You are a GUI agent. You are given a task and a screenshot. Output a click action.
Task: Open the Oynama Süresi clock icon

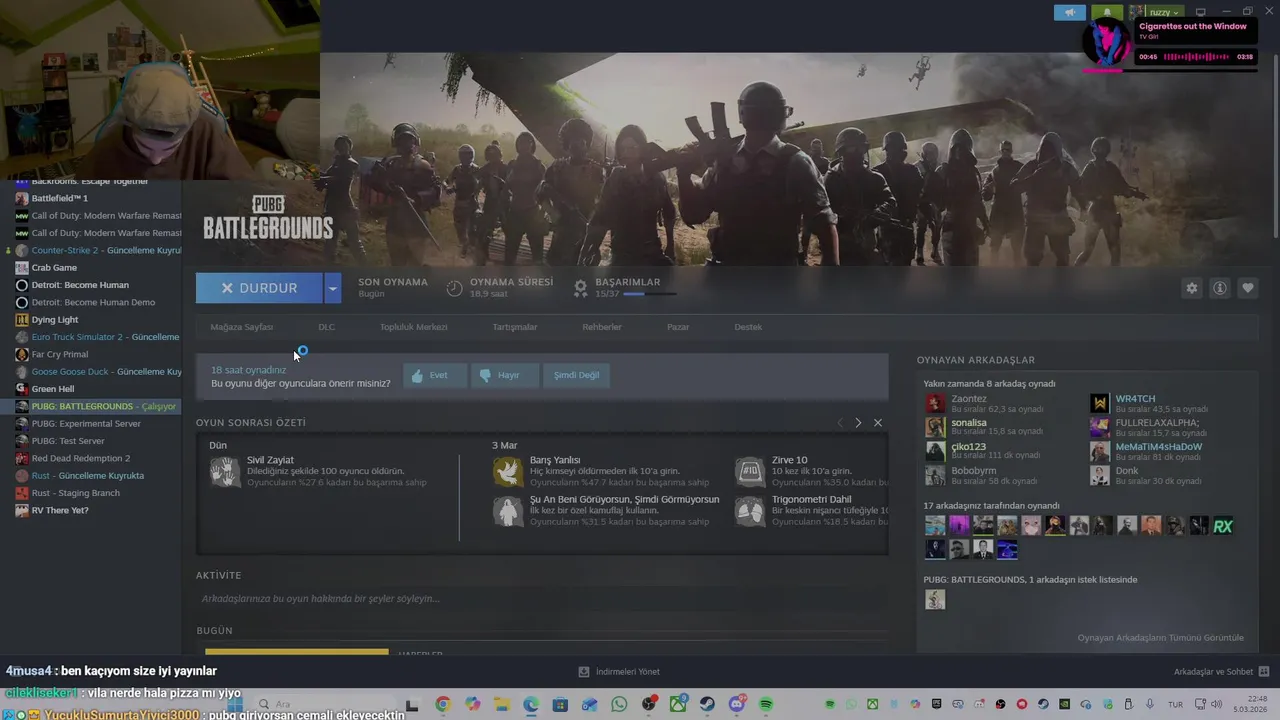click(454, 288)
